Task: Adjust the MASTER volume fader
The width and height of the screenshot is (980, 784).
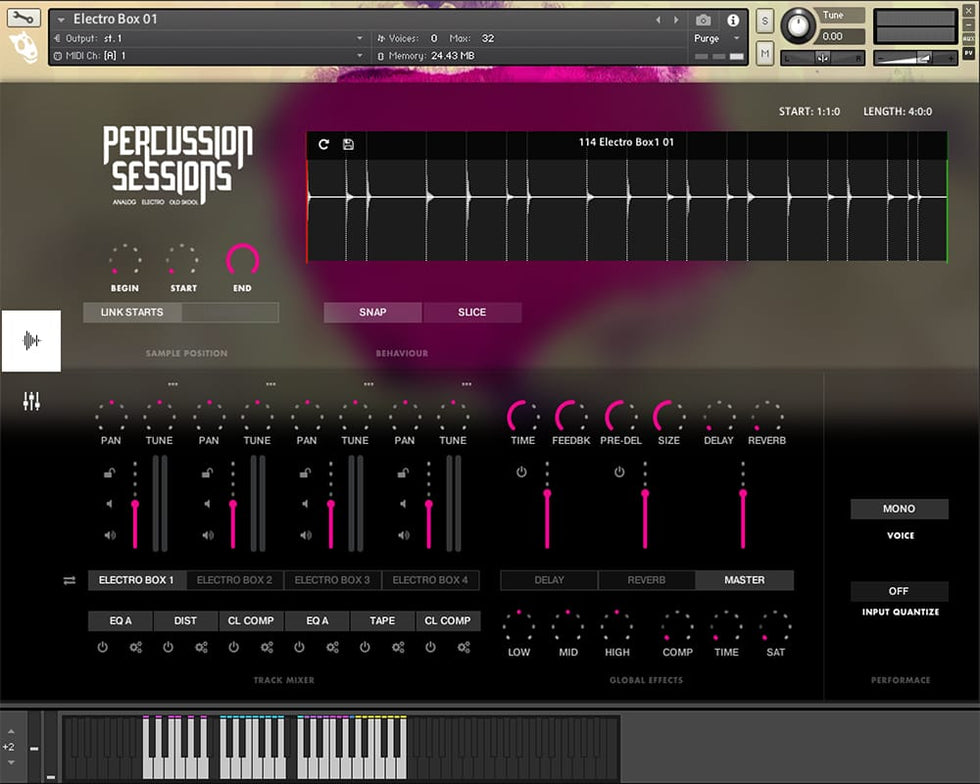Action: (743, 495)
